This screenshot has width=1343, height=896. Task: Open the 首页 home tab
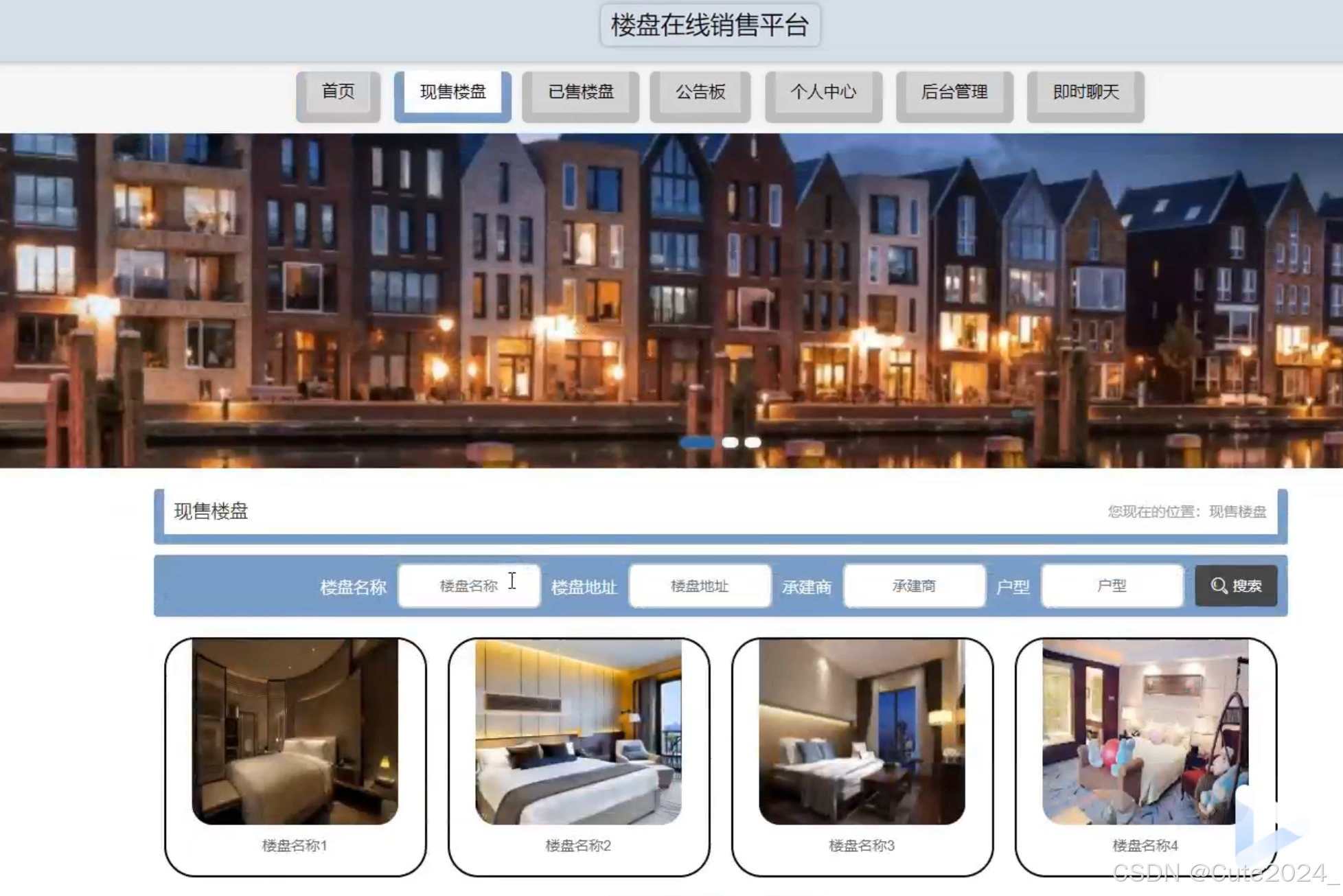(338, 92)
